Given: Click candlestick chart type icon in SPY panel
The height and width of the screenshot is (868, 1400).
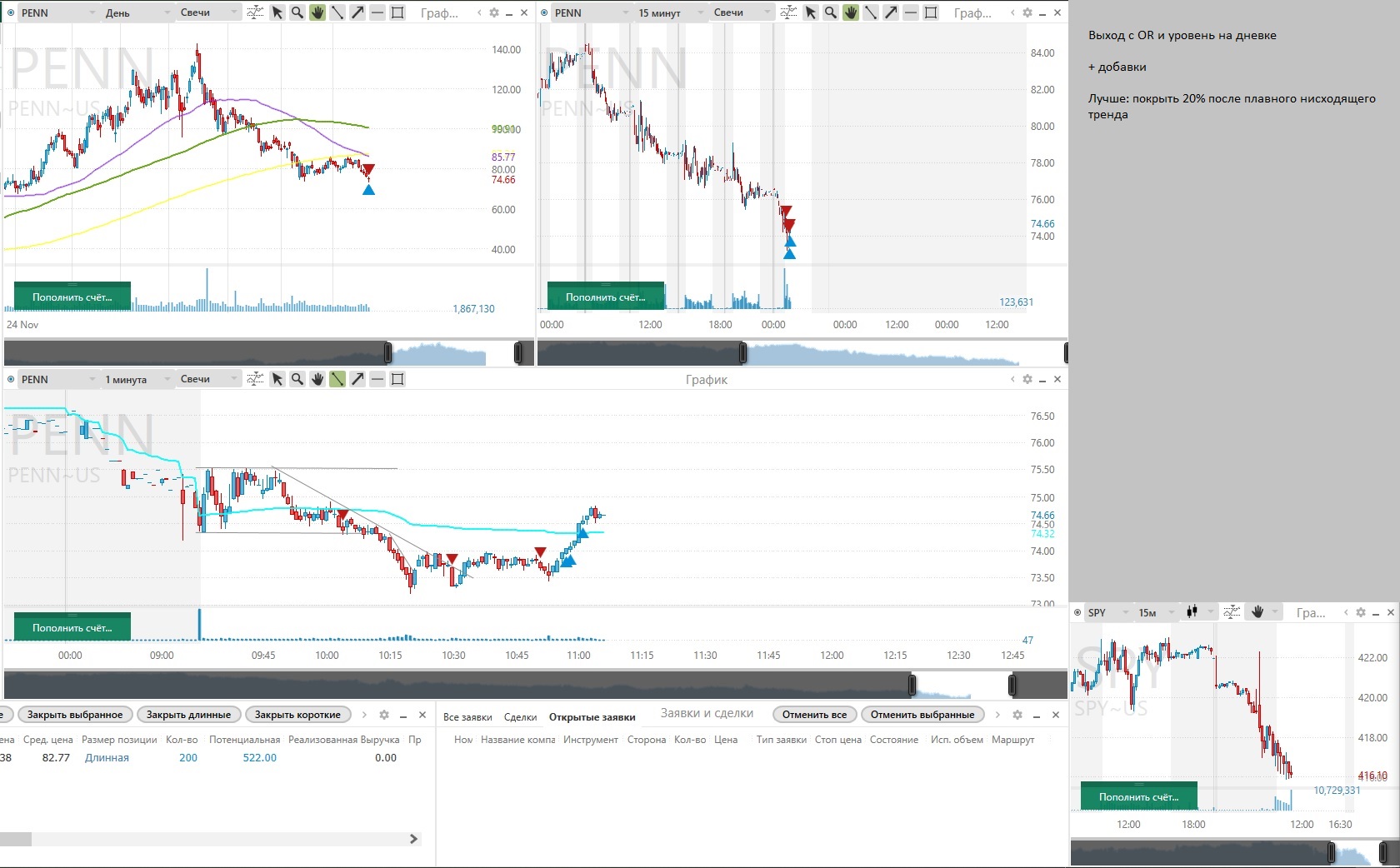Looking at the screenshot, I should coord(1192,612).
